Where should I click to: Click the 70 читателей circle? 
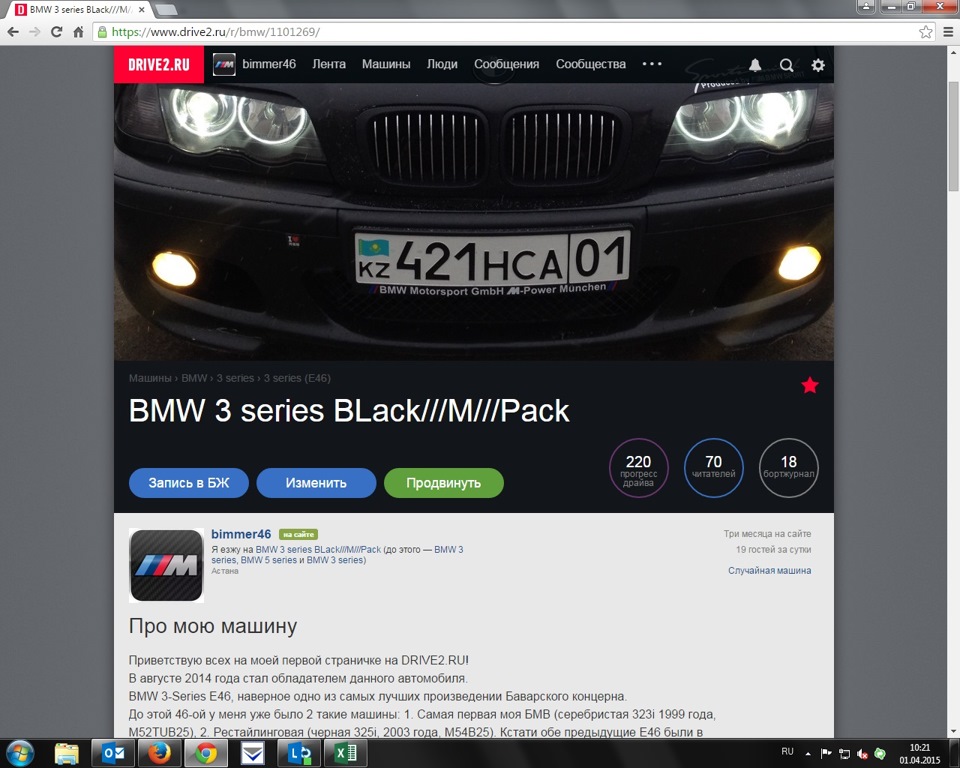[x=713, y=468]
